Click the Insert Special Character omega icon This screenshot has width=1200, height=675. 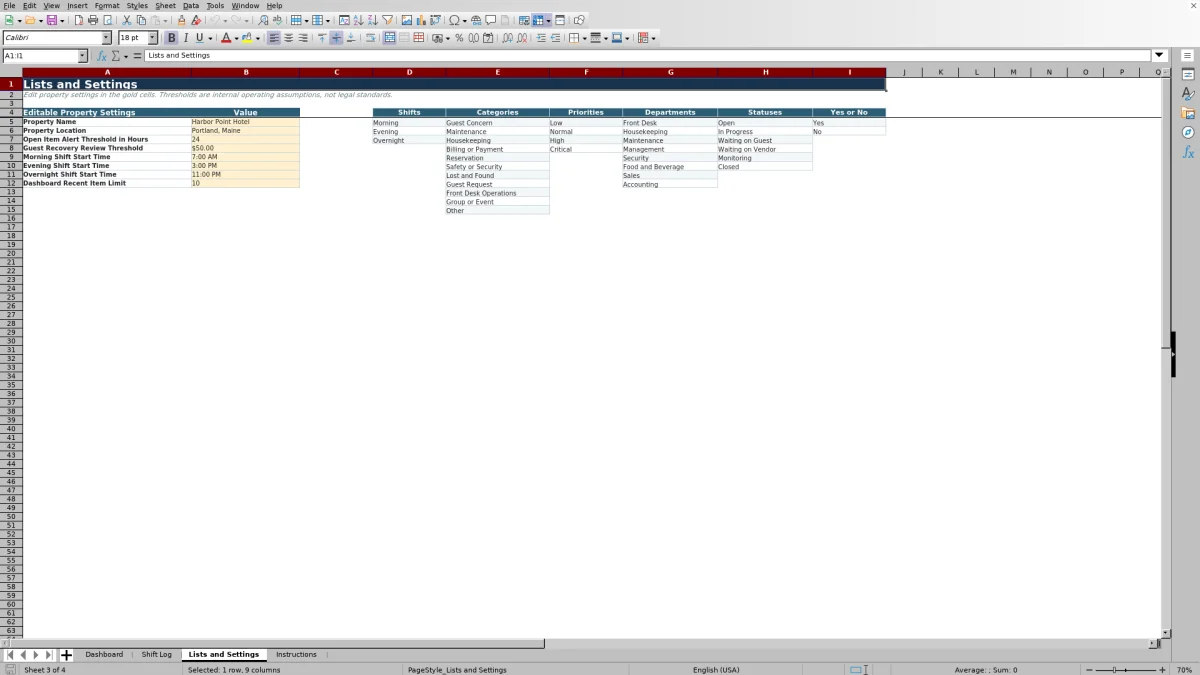tap(454, 20)
